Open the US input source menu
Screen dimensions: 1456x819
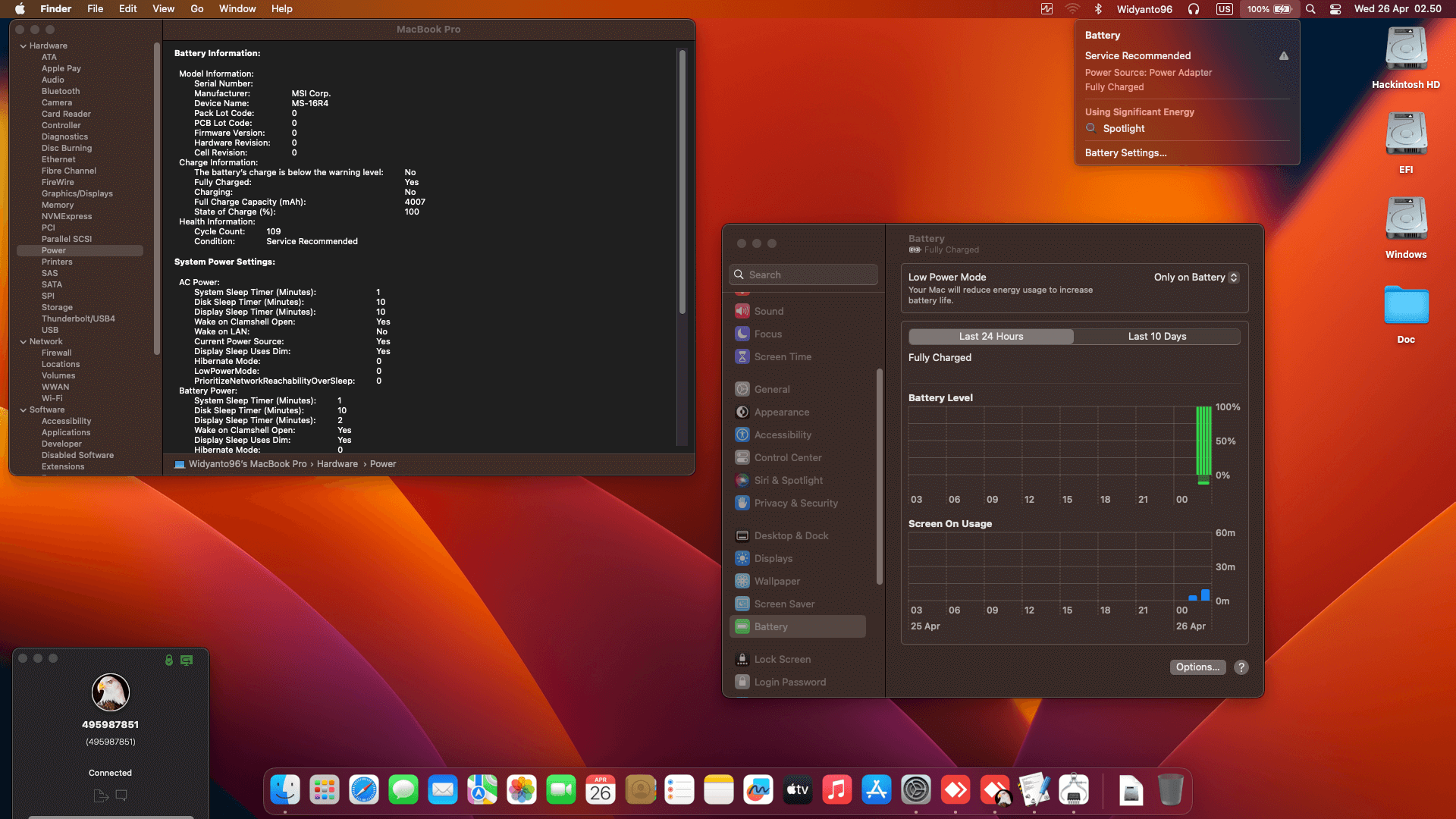tap(1224, 9)
